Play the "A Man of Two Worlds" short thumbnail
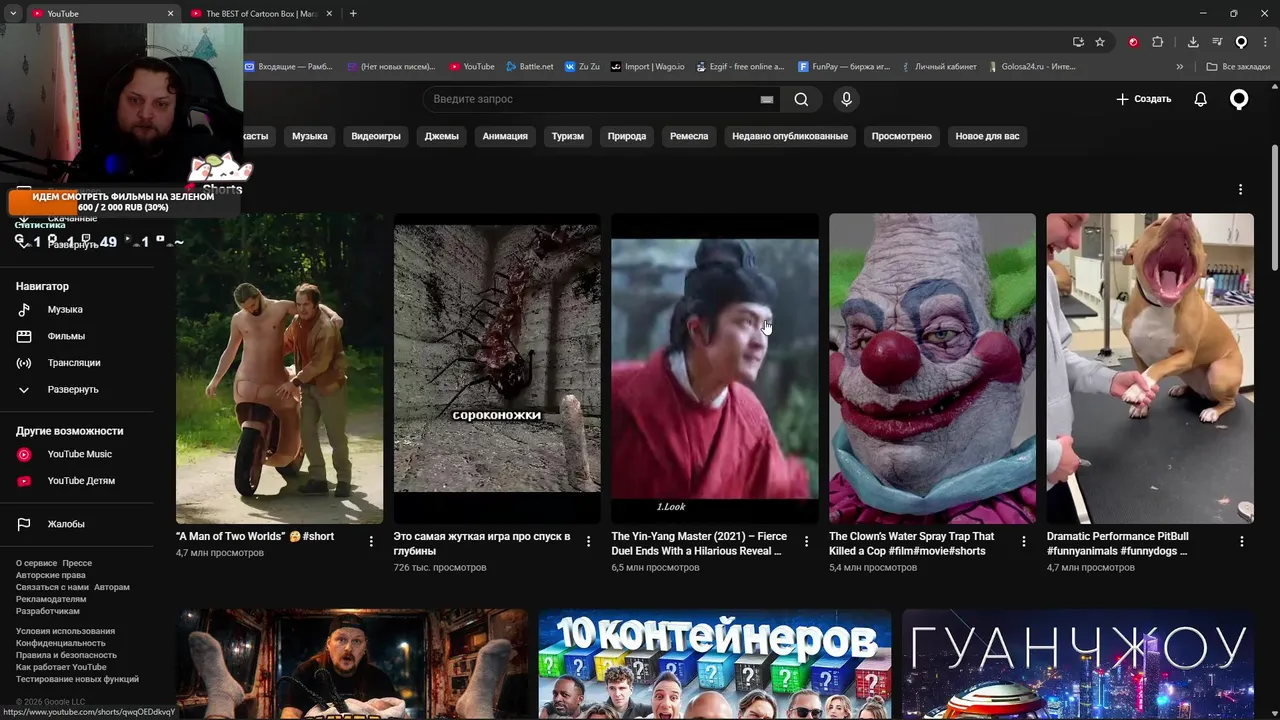 click(x=279, y=368)
